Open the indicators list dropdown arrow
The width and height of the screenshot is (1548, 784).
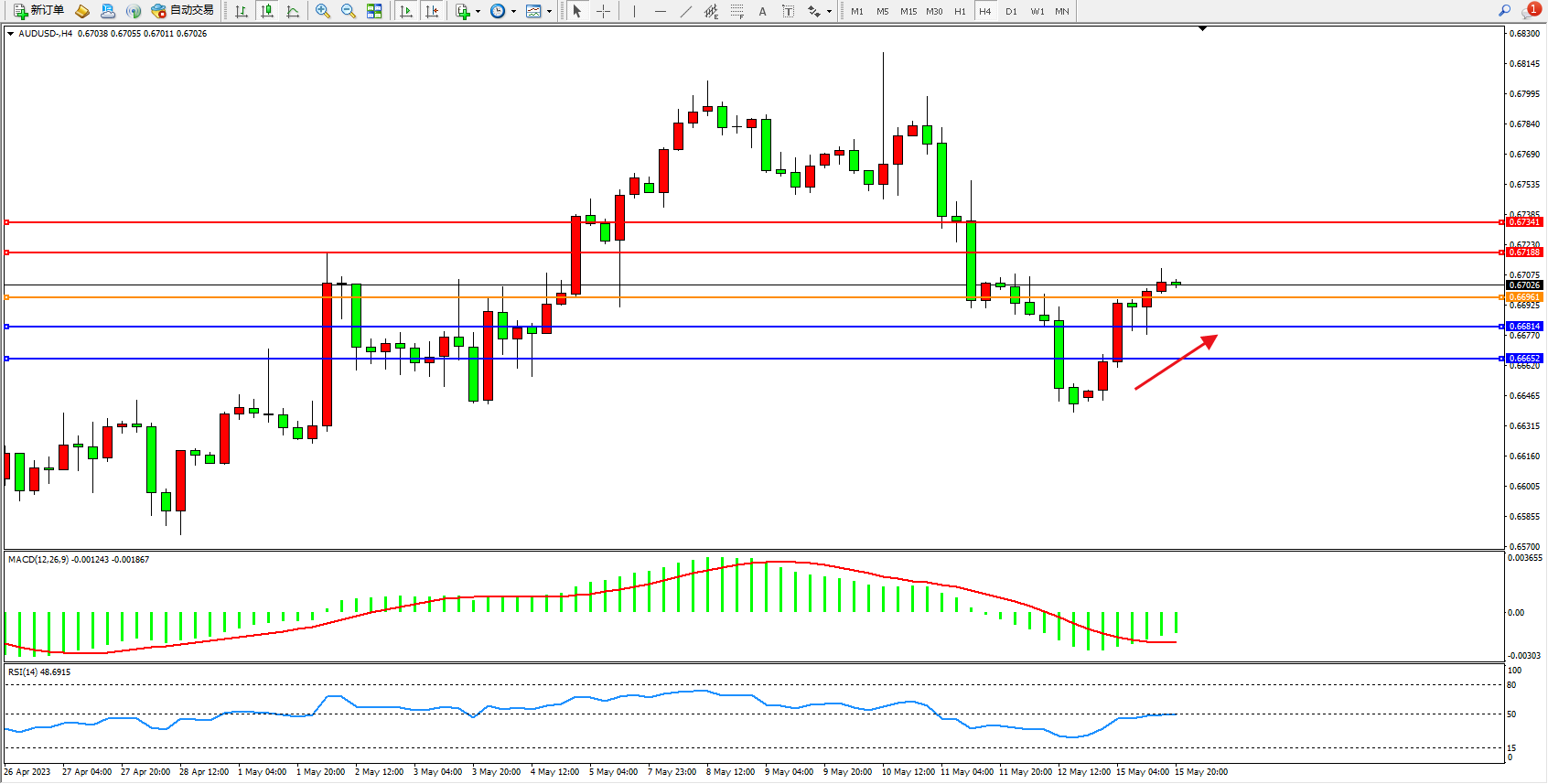pos(478,12)
